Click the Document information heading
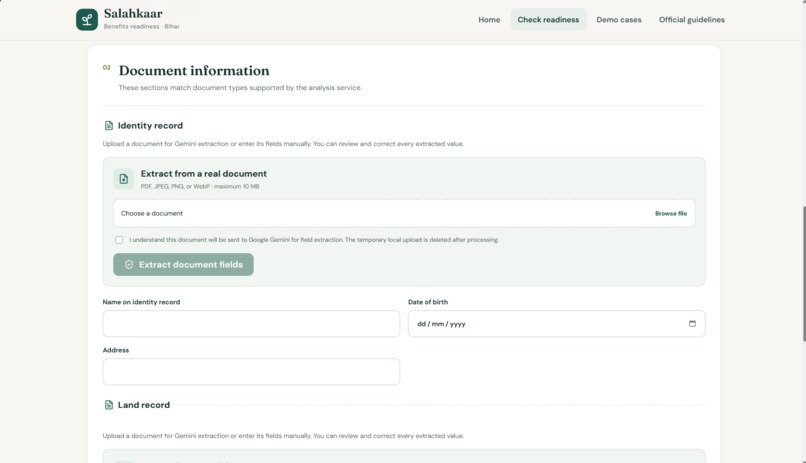This screenshot has height=463, width=806. click(194, 70)
